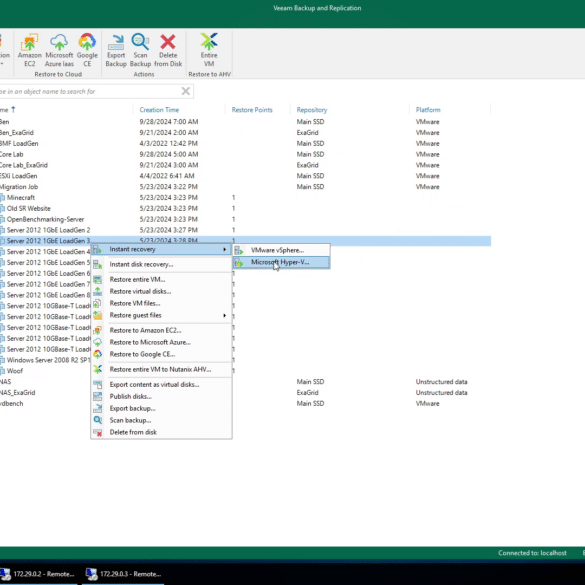Select the vdbench backup row
Viewport: 585px width, 585px height.
pyautogui.click(x=245, y=403)
